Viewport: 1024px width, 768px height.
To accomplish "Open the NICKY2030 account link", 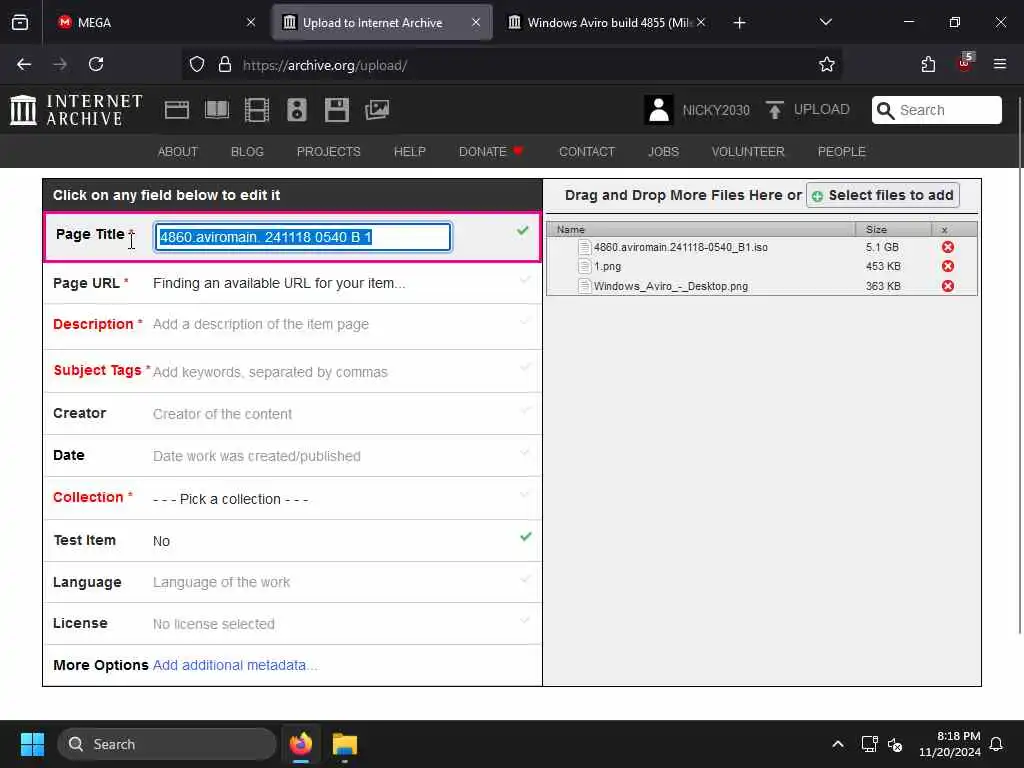I will (716, 110).
